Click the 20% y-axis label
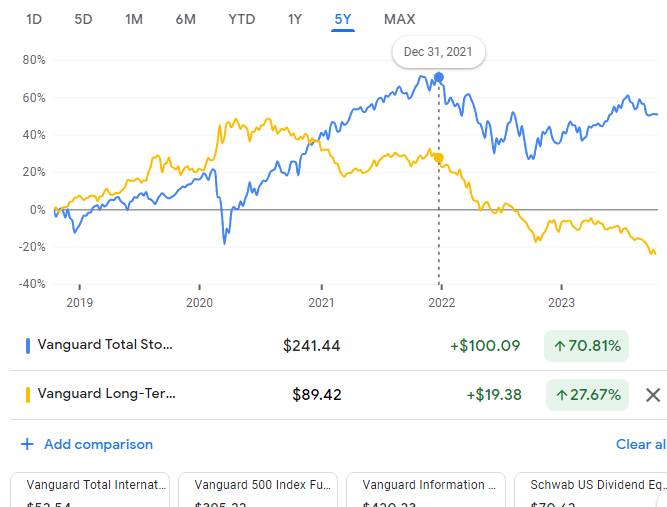The image size is (667, 507). pyautogui.click(x=34, y=172)
